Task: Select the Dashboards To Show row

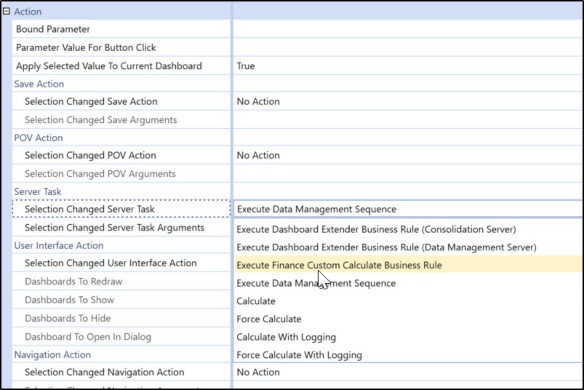Action: 121,300
